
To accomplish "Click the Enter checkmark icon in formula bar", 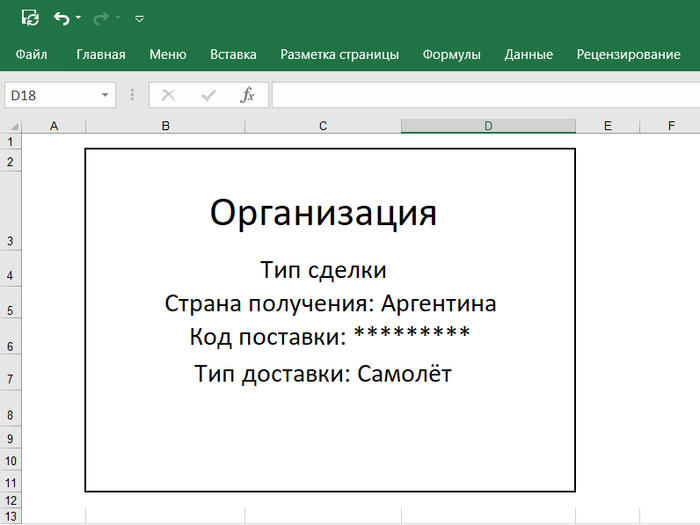I will 208,95.
